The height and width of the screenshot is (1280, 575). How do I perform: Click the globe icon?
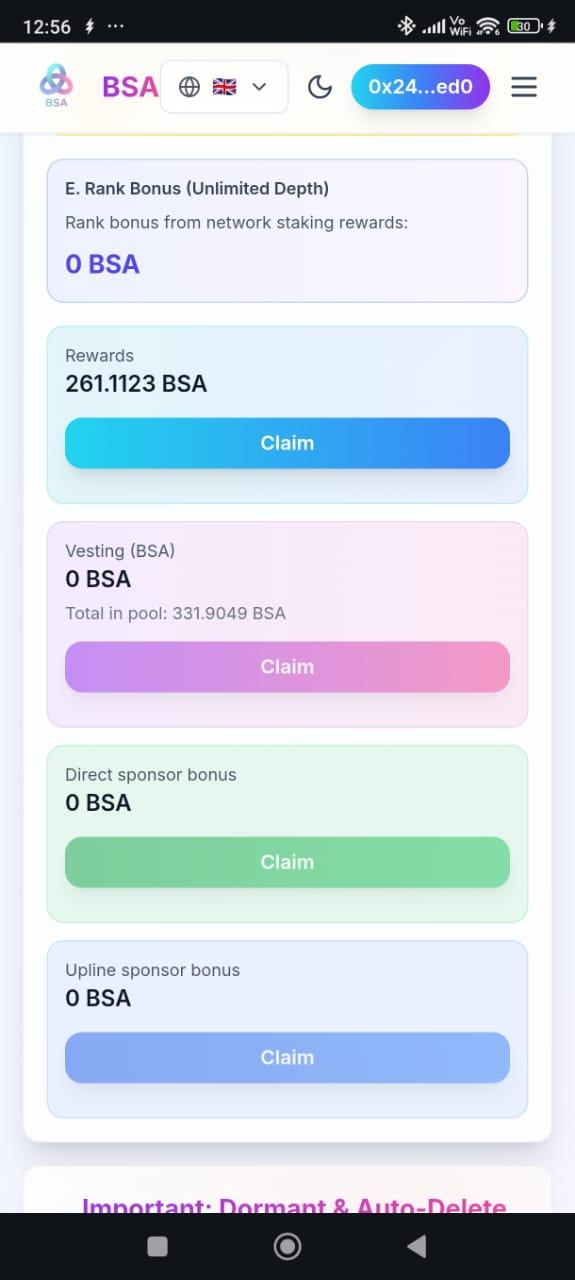pos(189,87)
